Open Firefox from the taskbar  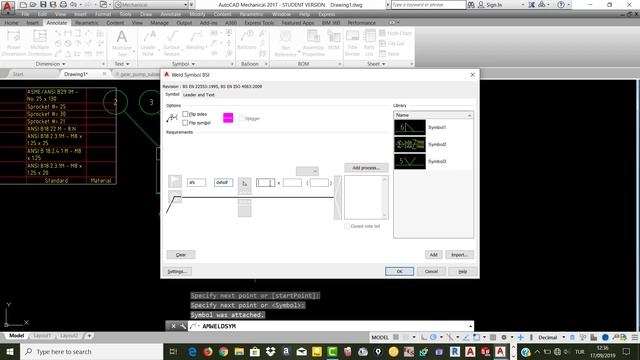208,351
